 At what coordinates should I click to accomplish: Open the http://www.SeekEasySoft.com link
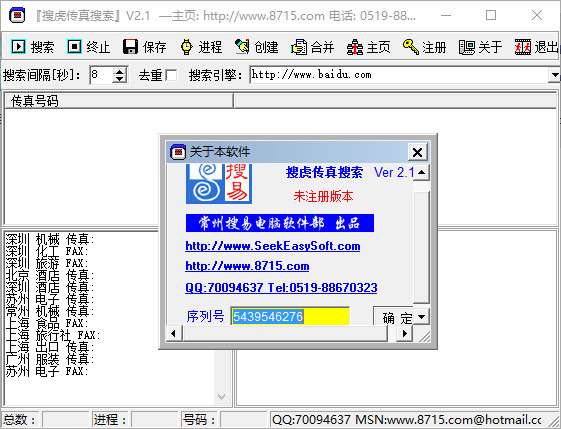[273, 246]
